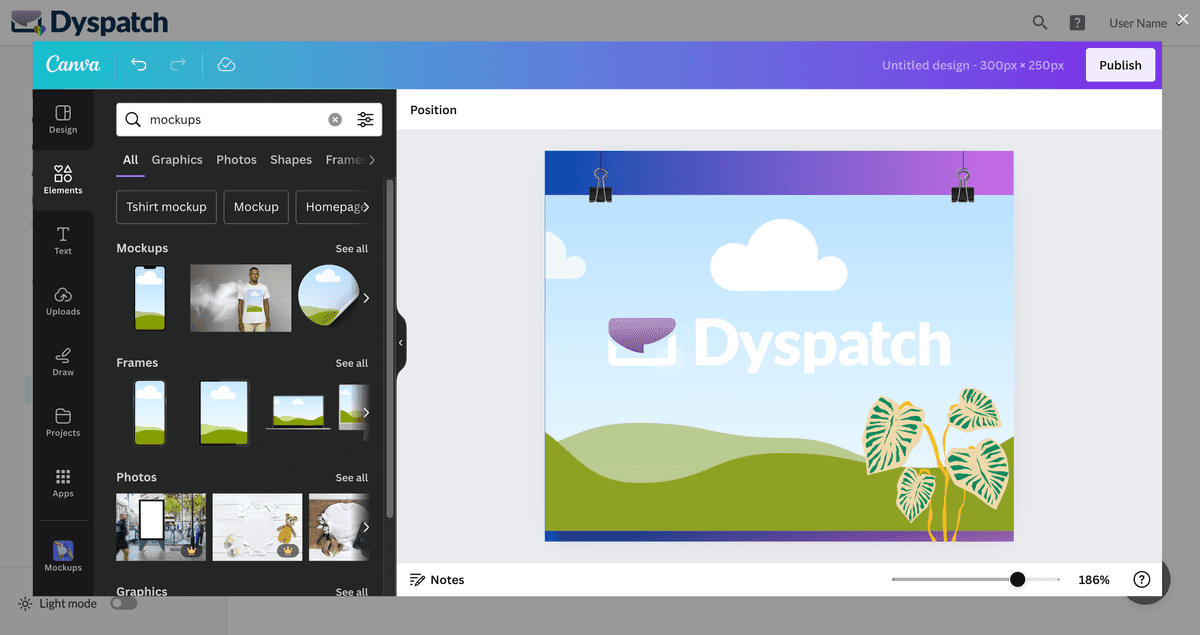This screenshot has height=635, width=1200.
Task: Click the Tshirt mockup chip
Action: (x=166, y=207)
